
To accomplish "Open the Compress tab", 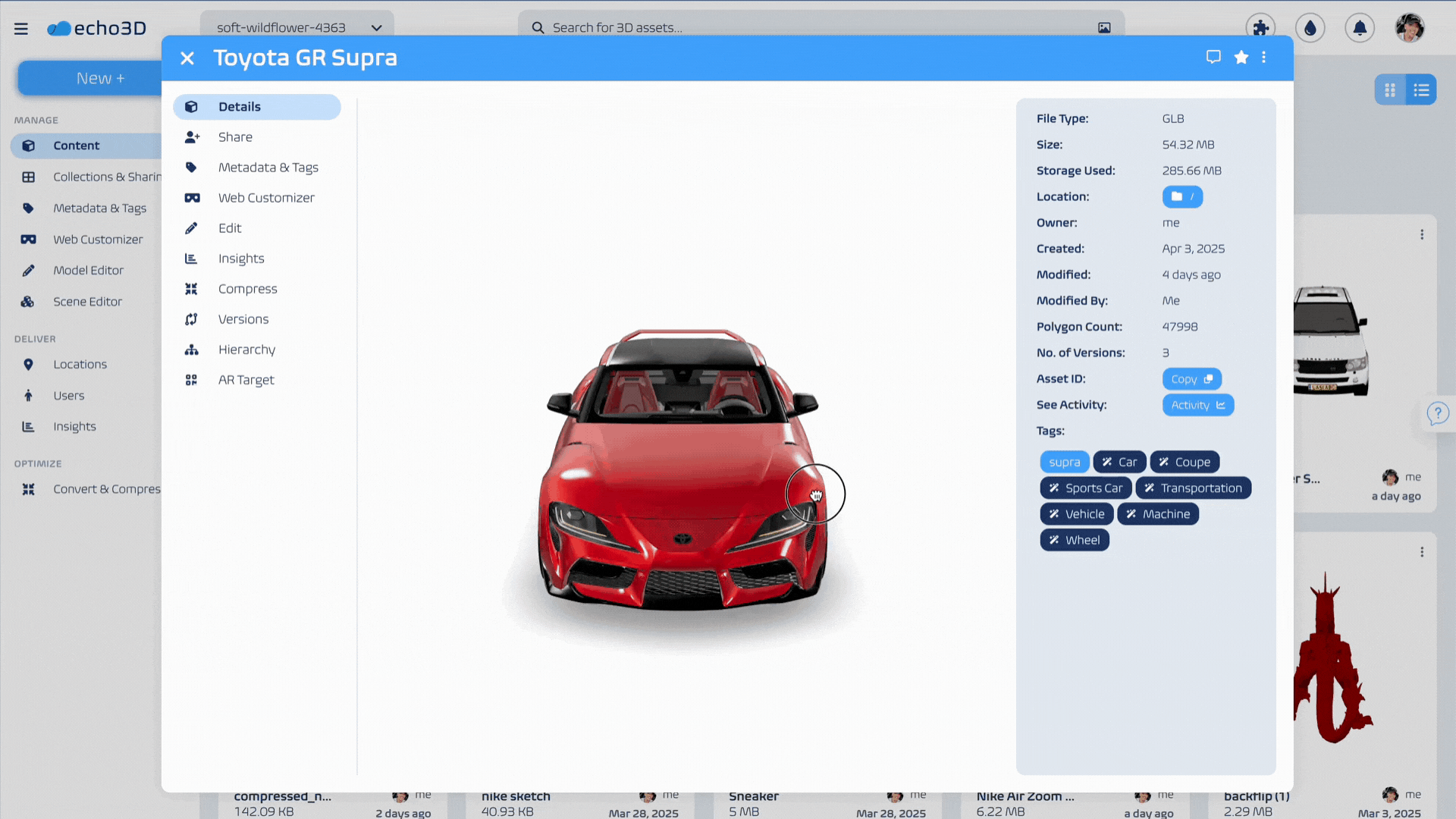I will pyautogui.click(x=247, y=289).
